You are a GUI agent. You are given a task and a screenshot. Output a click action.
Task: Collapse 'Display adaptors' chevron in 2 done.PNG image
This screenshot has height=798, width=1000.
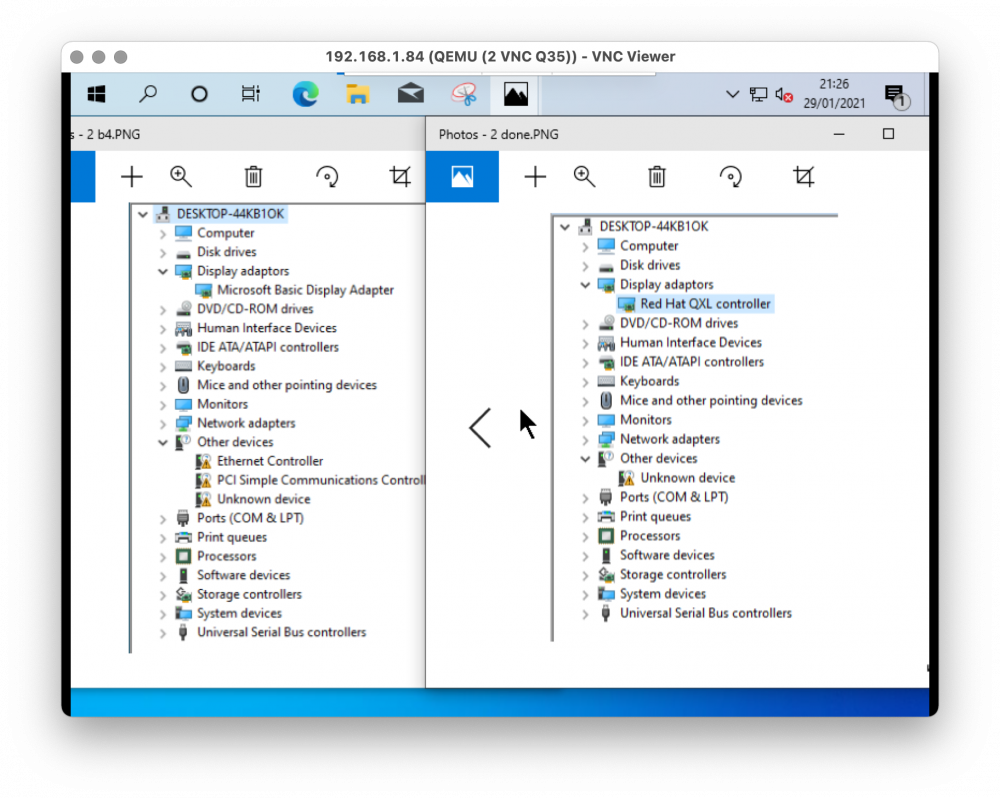585,284
